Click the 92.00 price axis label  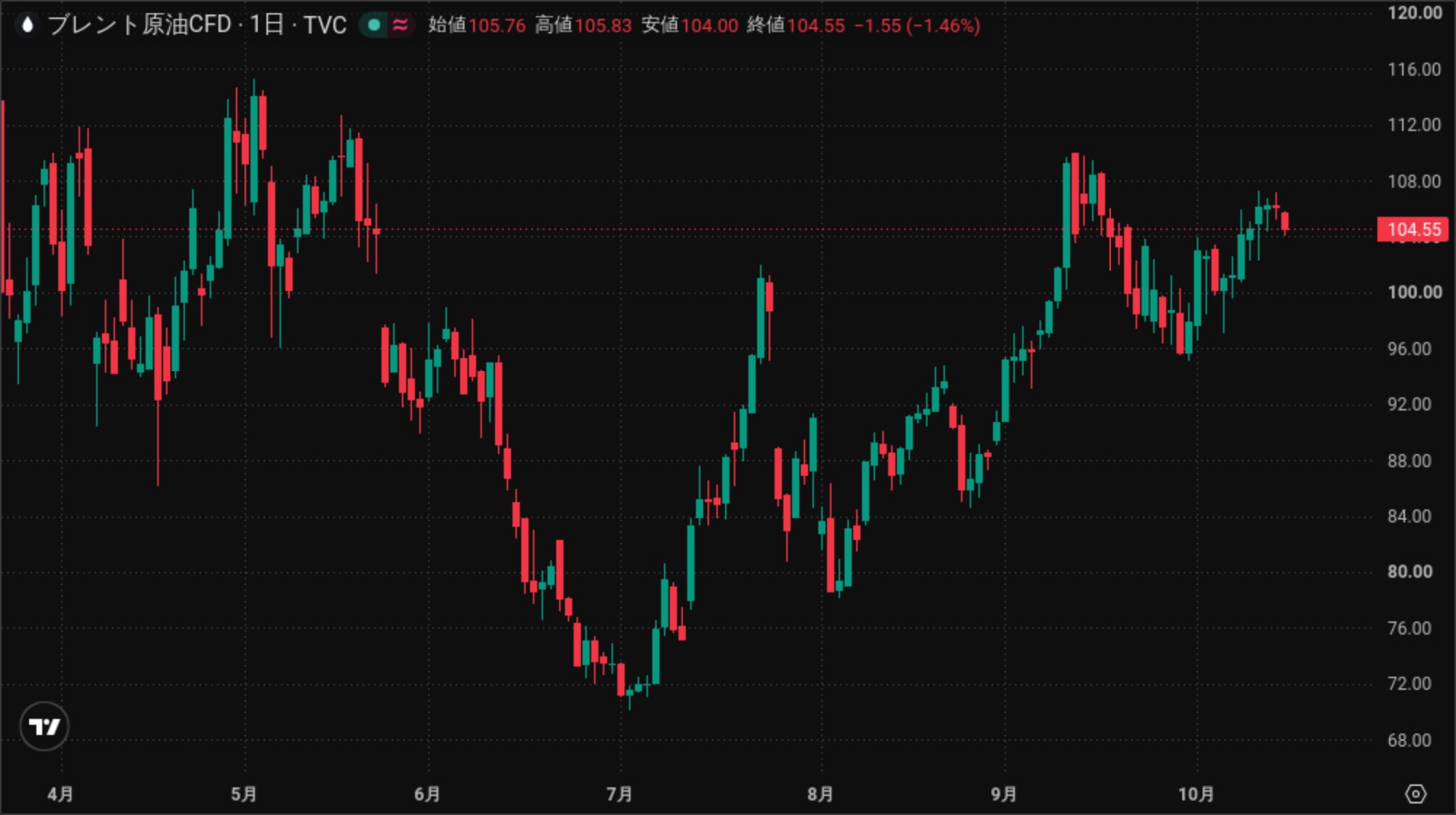(x=1409, y=405)
